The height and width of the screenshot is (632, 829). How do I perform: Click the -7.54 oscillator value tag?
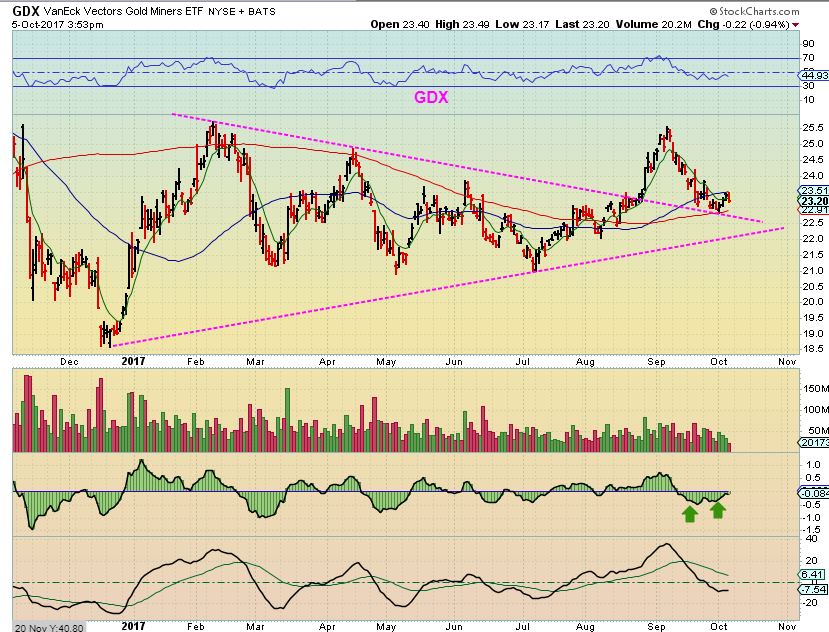pyautogui.click(x=814, y=589)
